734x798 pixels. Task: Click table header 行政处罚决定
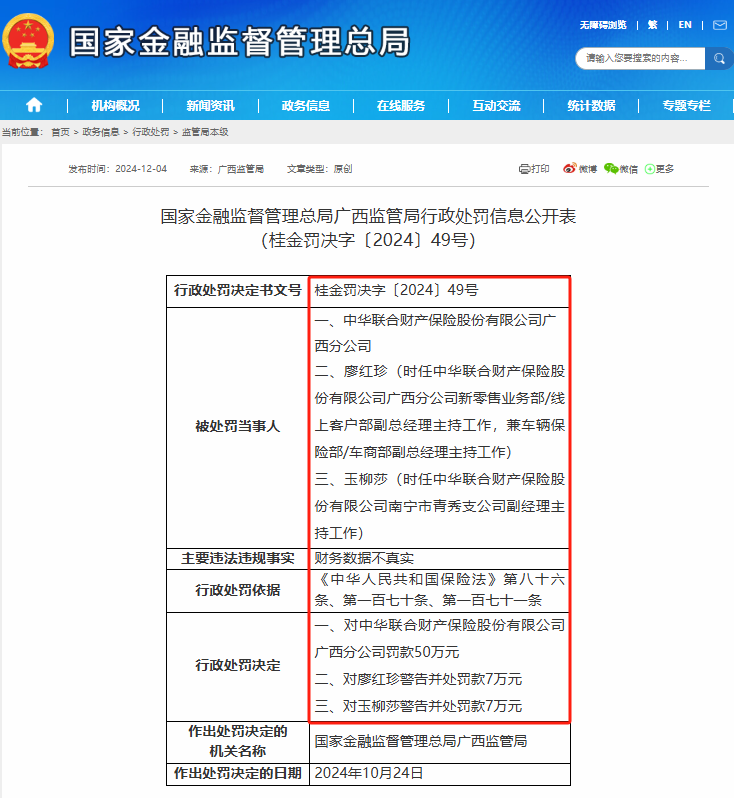238,666
